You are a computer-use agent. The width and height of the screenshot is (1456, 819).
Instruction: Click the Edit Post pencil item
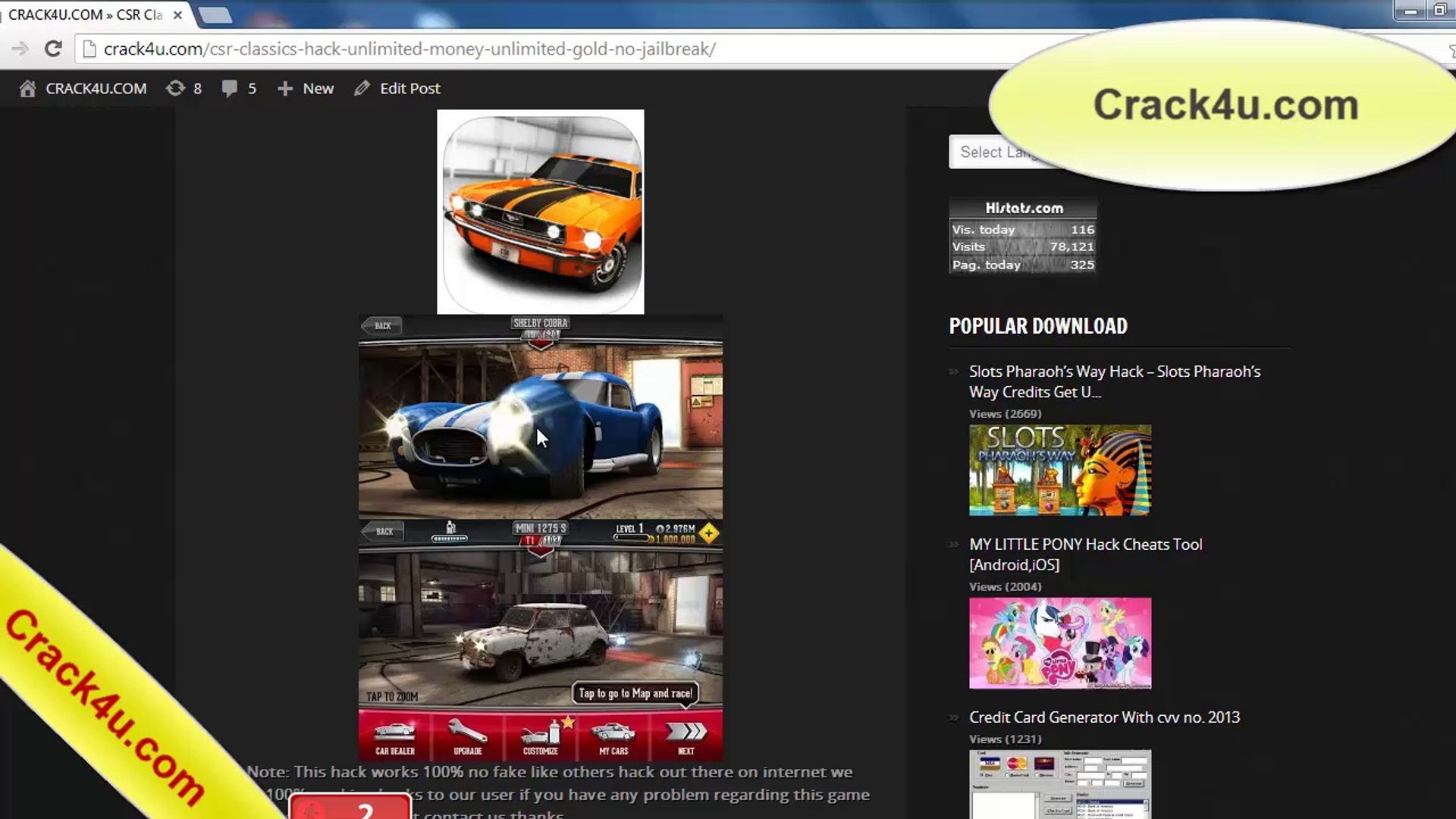coord(397,89)
